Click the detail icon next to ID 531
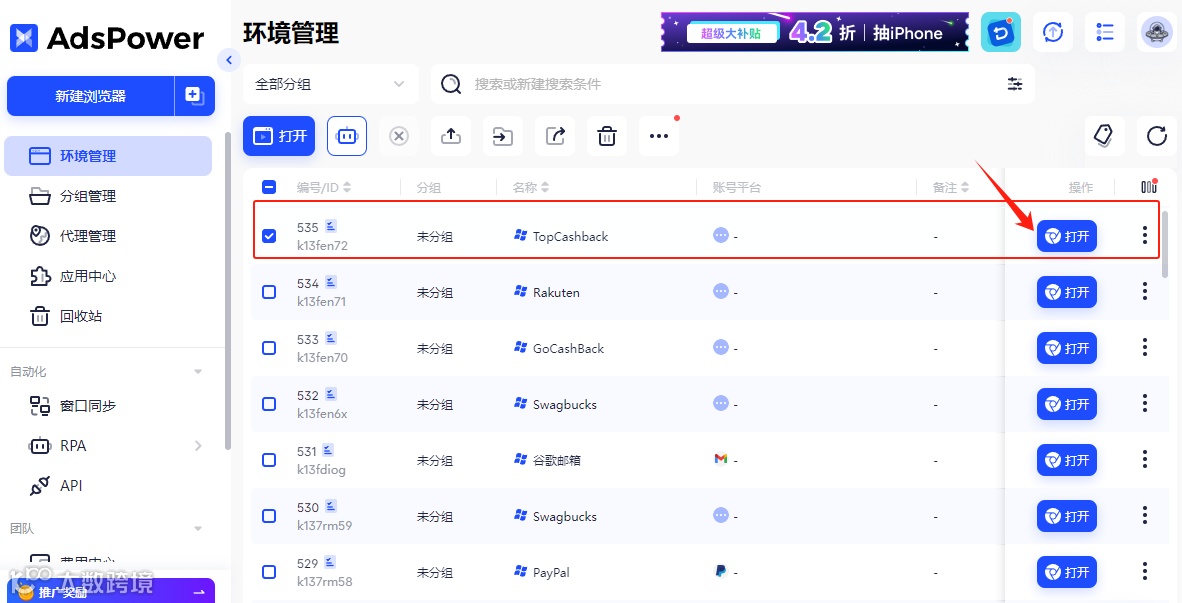Screen dimensions: 1182x603 [x=328, y=450]
